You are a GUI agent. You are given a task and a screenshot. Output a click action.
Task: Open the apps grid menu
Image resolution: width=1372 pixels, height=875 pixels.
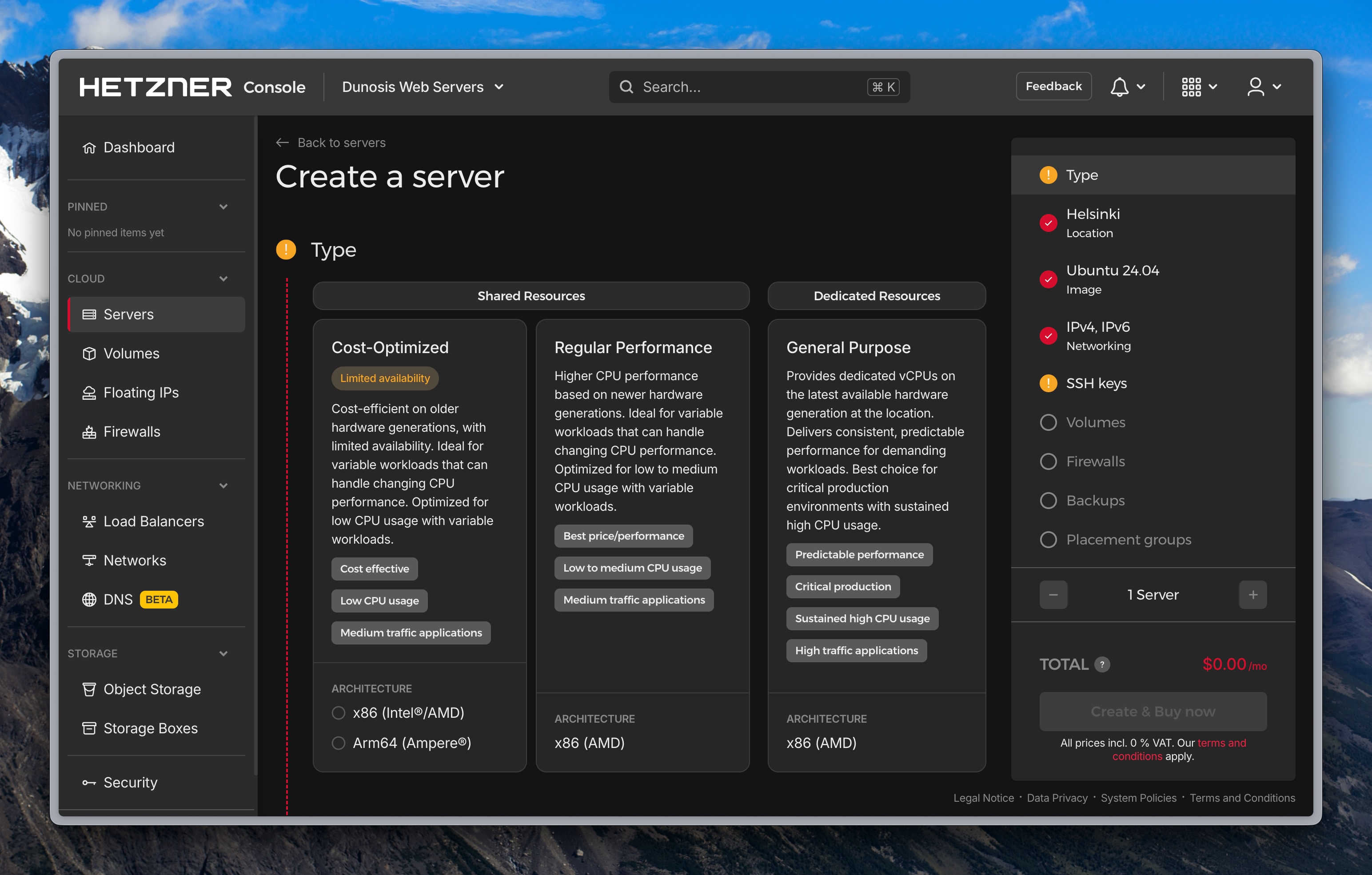(x=1192, y=87)
